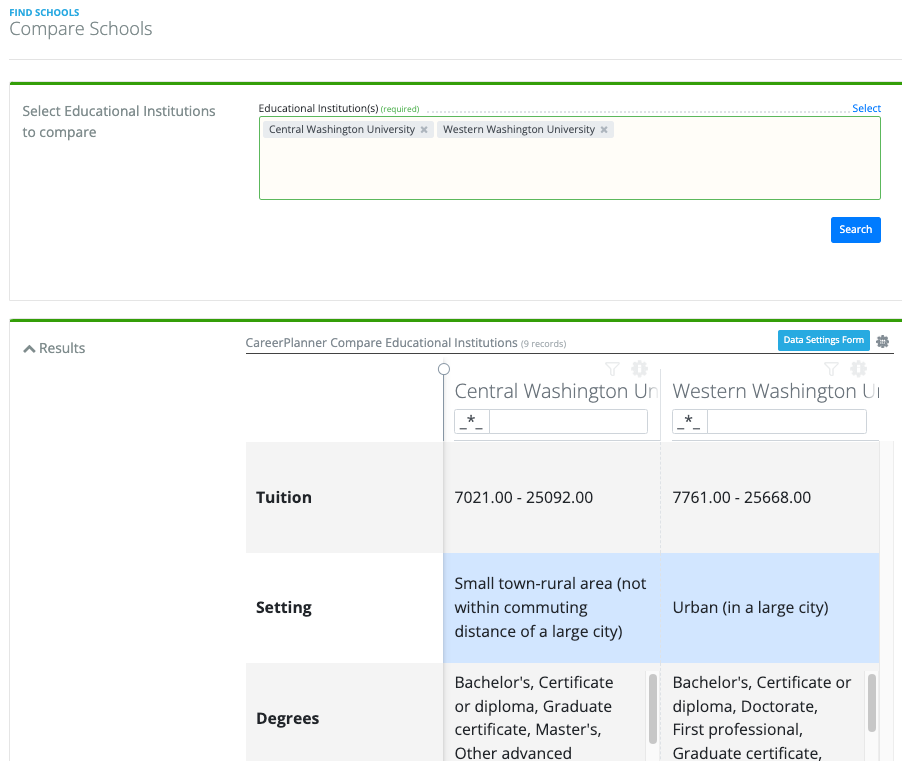Open the filter for the Western Washington column

(x=830, y=369)
